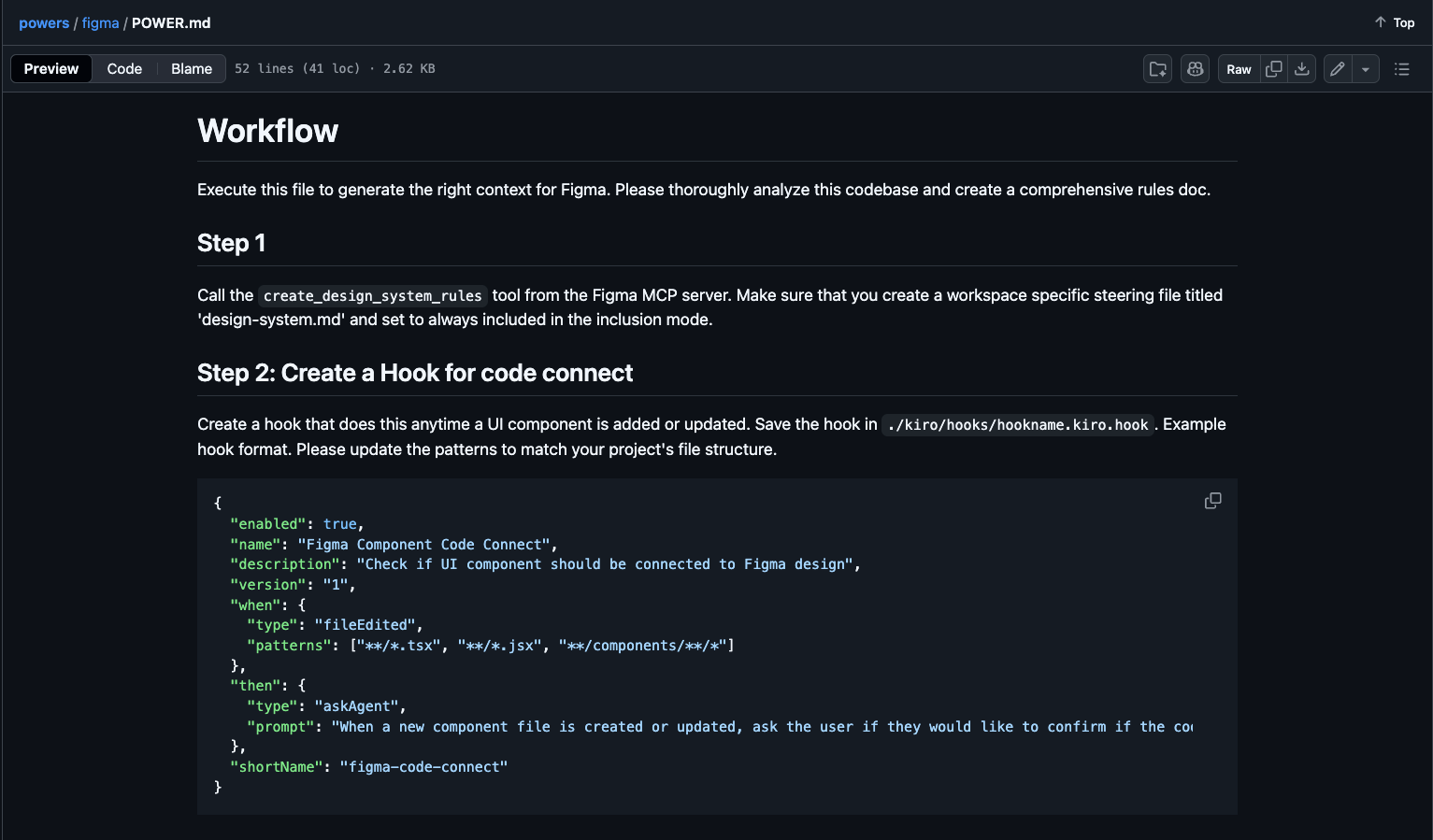Go to the powers repository link

click(x=44, y=23)
